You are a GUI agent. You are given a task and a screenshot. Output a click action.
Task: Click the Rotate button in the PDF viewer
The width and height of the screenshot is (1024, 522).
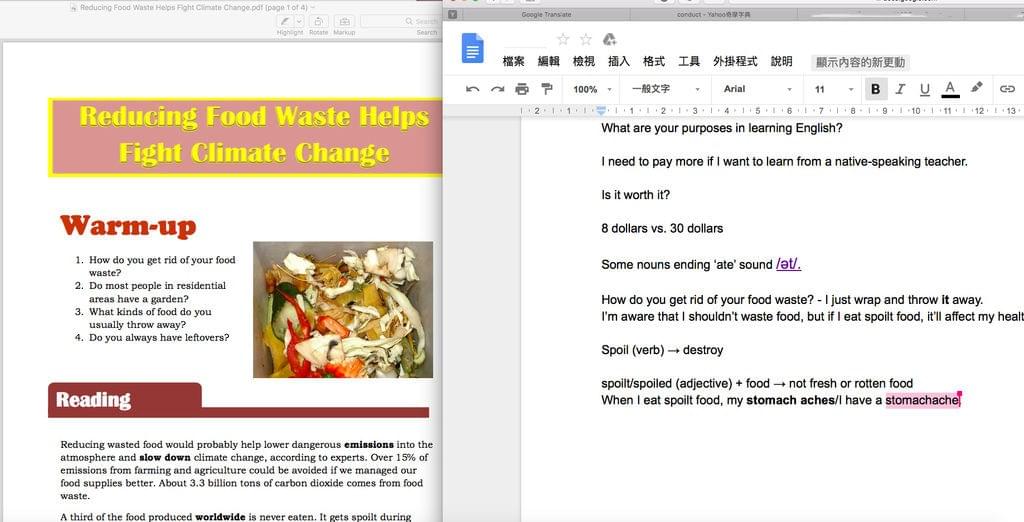[x=319, y=22]
